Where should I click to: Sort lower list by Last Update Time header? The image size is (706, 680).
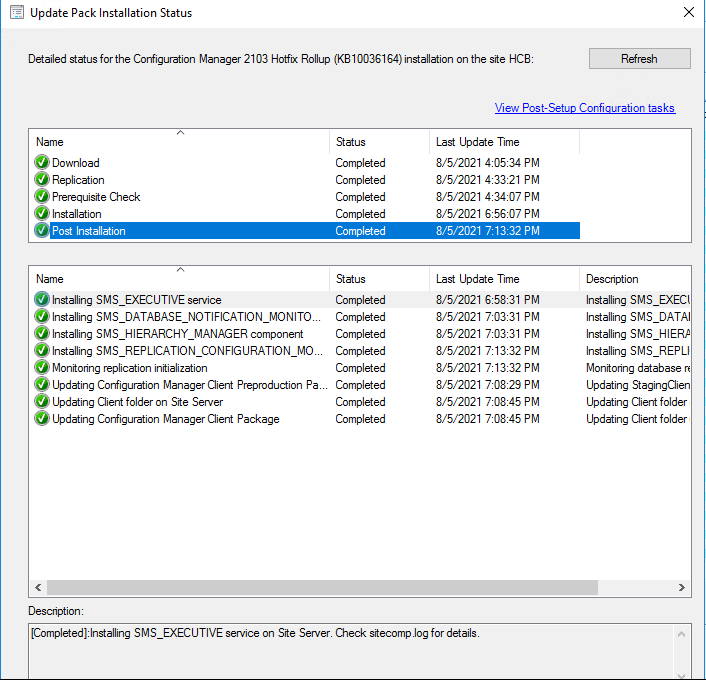coord(504,279)
